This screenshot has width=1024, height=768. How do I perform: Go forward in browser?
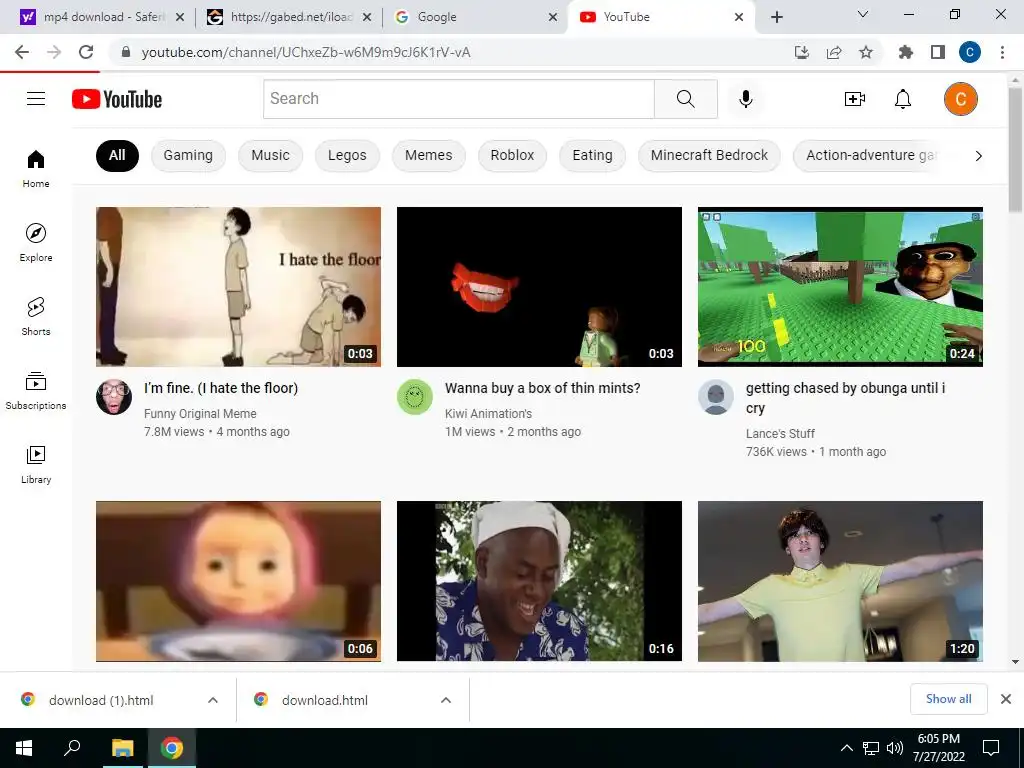tap(54, 52)
